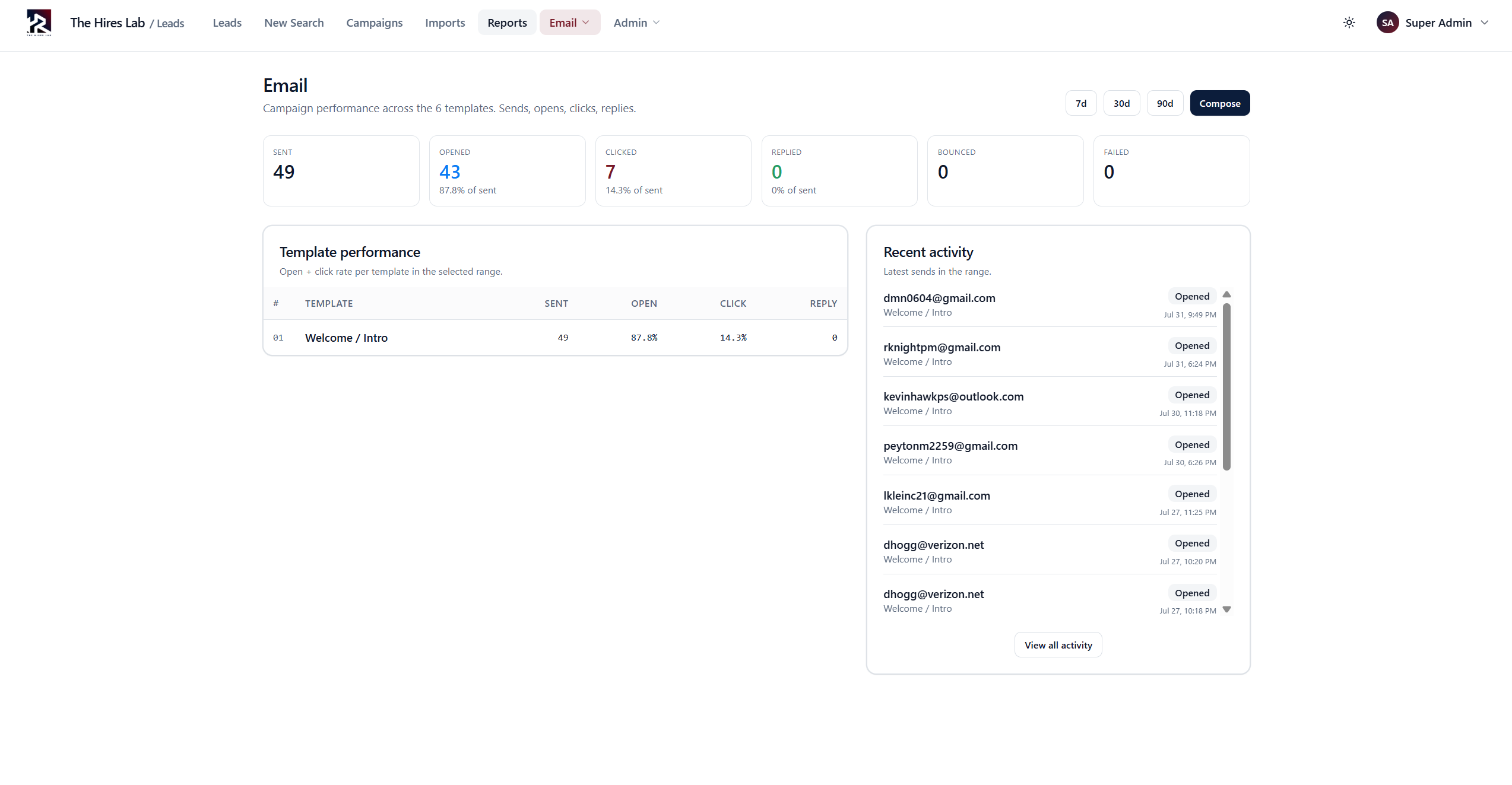The height and width of the screenshot is (785, 1512).
Task: Click the scroll up arrow in Recent activity
Action: (1226, 295)
